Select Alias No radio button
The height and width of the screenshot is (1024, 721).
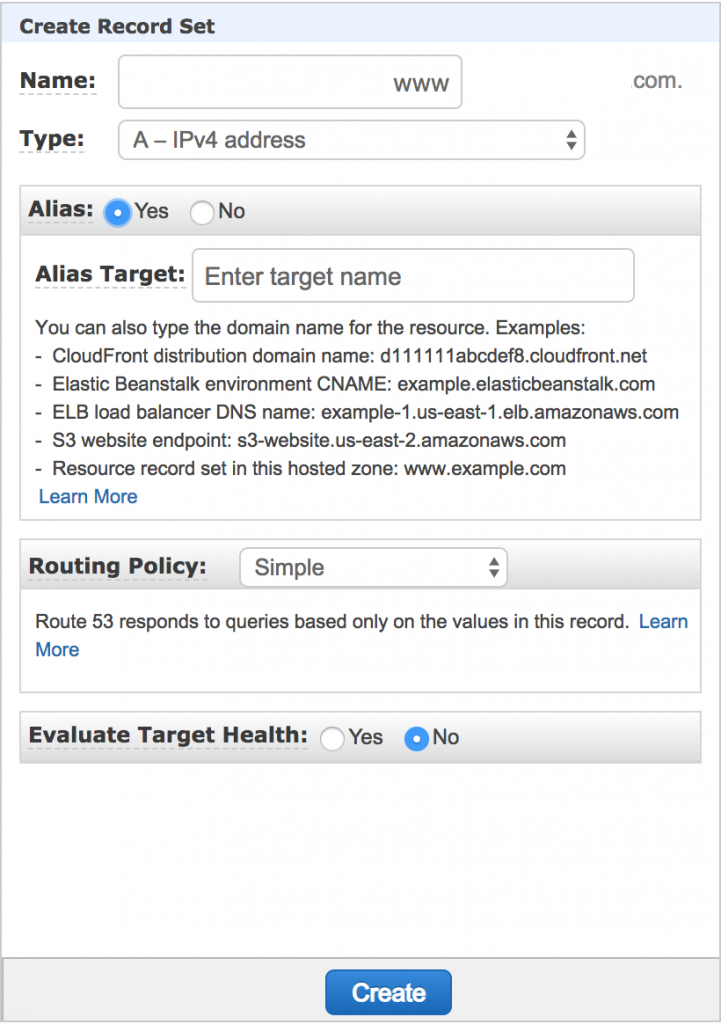(202, 212)
